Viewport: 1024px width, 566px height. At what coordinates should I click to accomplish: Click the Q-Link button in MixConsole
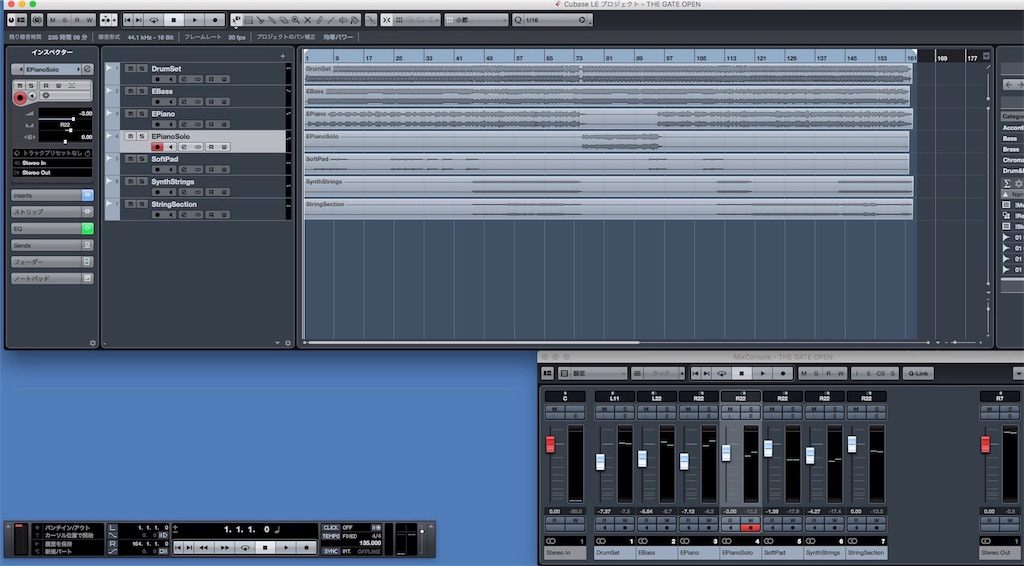(918, 373)
